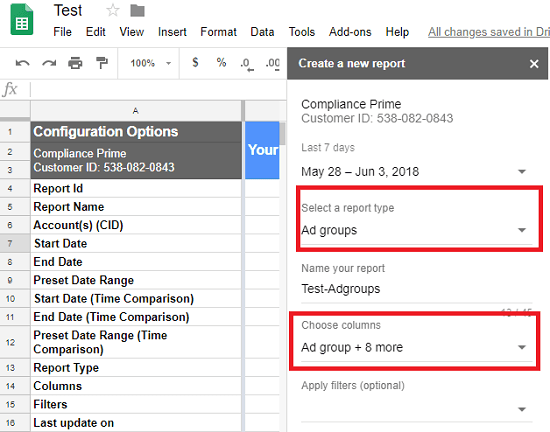The width and height of the screenshot is (550, 432).
Task: Select the Columns cell
Action: click(136, 386)
